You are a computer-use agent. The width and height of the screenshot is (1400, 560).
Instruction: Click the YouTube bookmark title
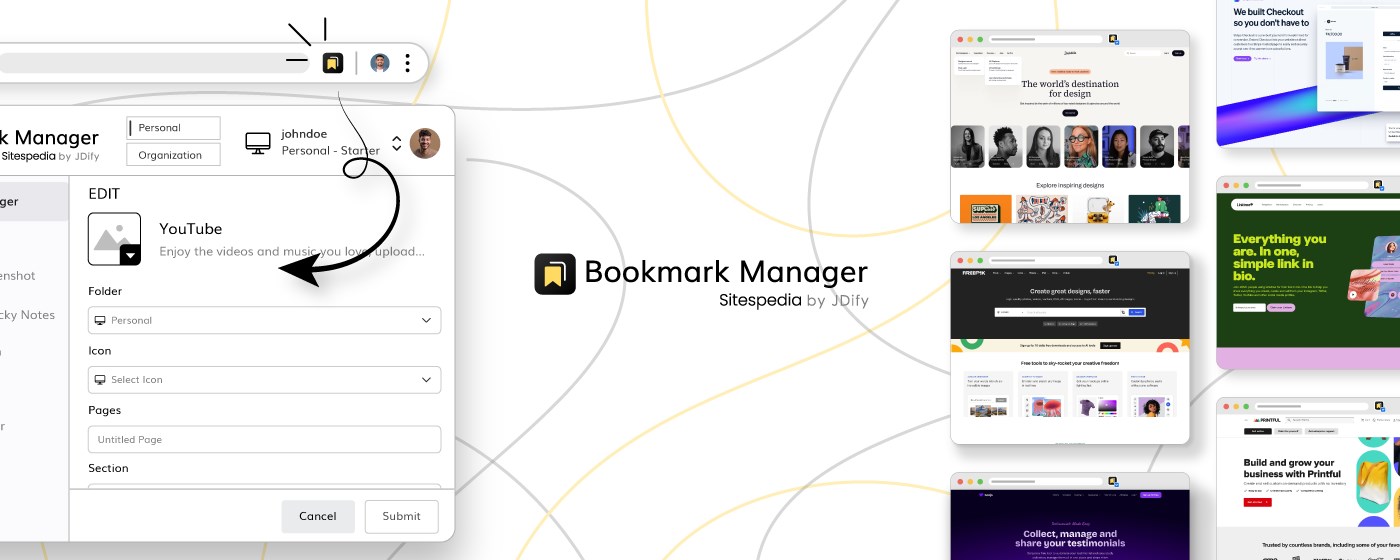[191, 229]
